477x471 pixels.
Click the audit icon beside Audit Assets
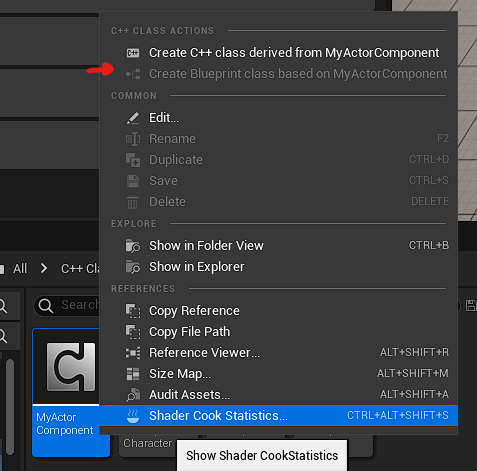coord(133,395)
